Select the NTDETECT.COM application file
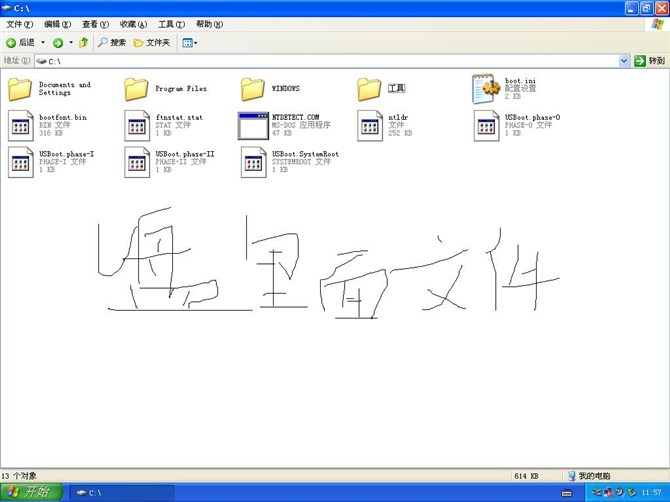 253,125
